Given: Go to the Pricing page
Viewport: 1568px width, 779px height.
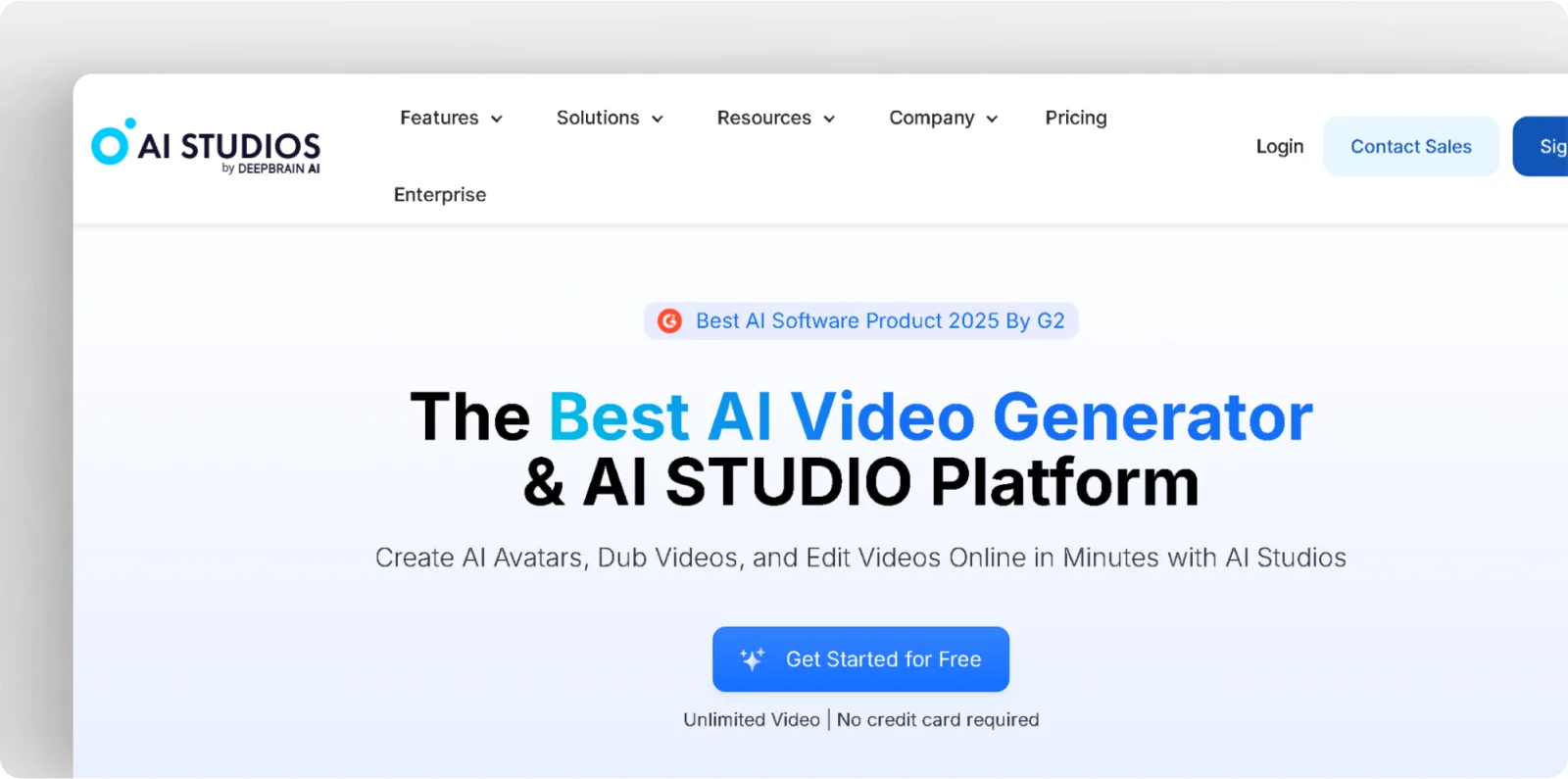Looking at the screenshot, I should click(x=1075, y=118).
